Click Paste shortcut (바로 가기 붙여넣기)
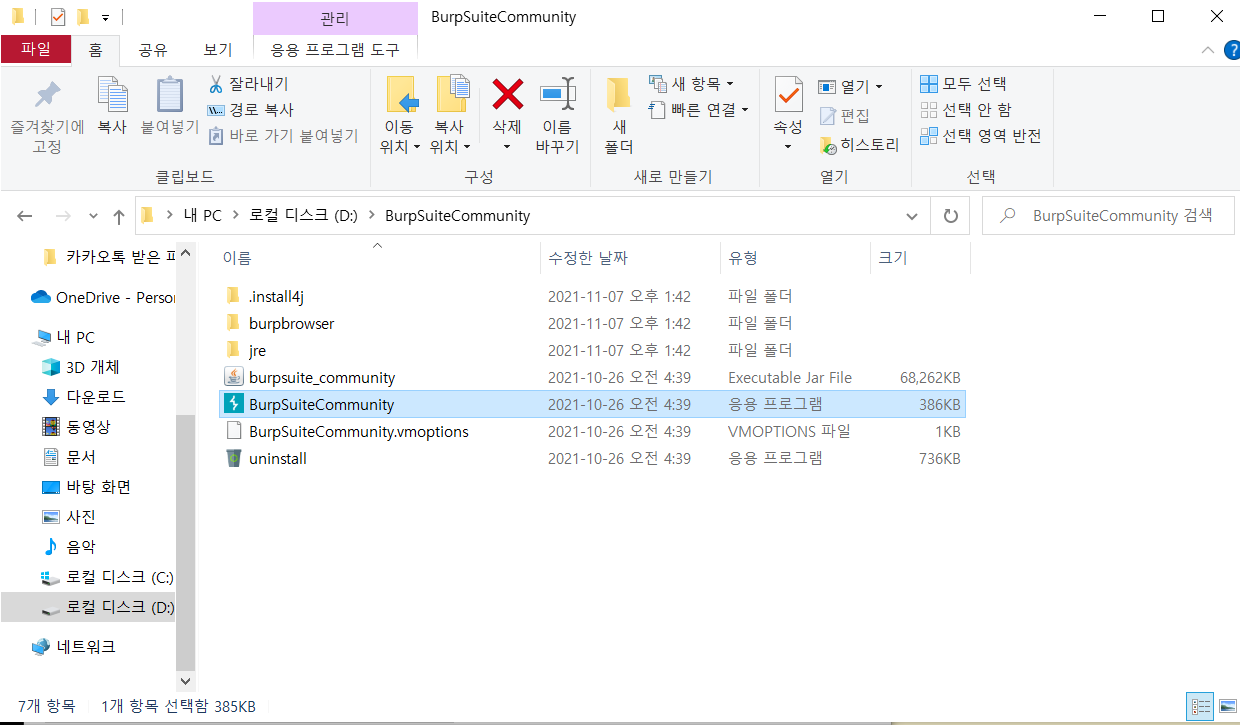Screen dimensions: 1240x725 [282, 135]
